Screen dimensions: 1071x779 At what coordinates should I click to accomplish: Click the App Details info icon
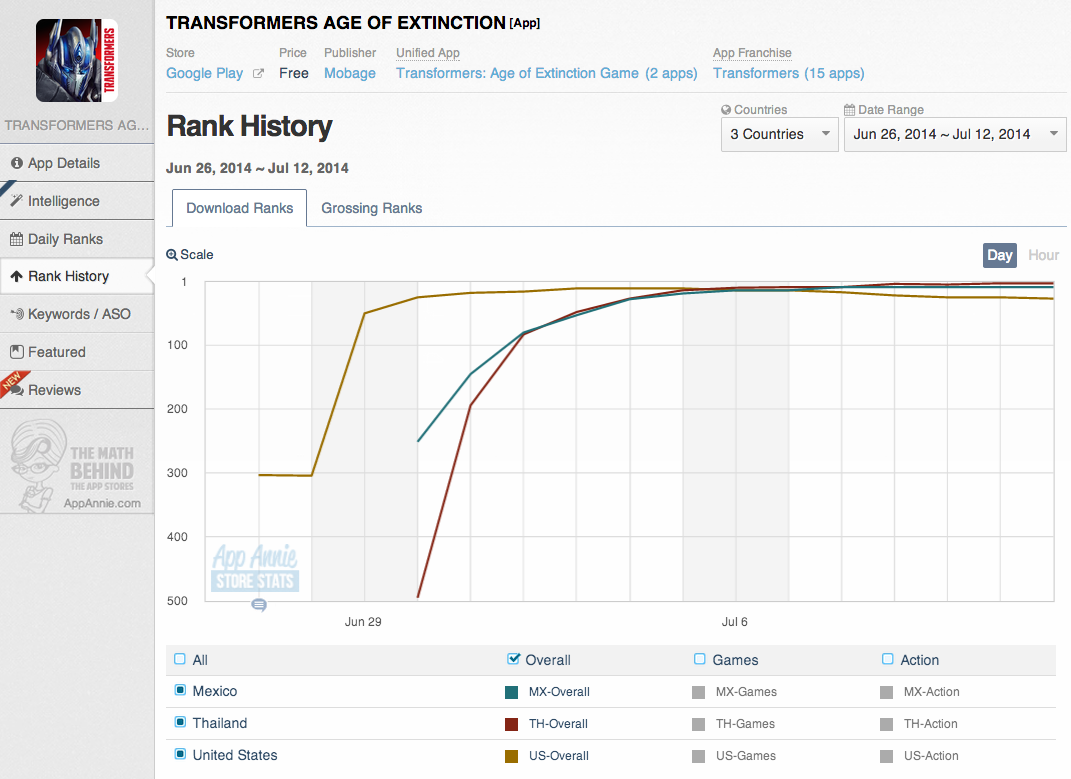pyautogui.click(x=16, y=163)
